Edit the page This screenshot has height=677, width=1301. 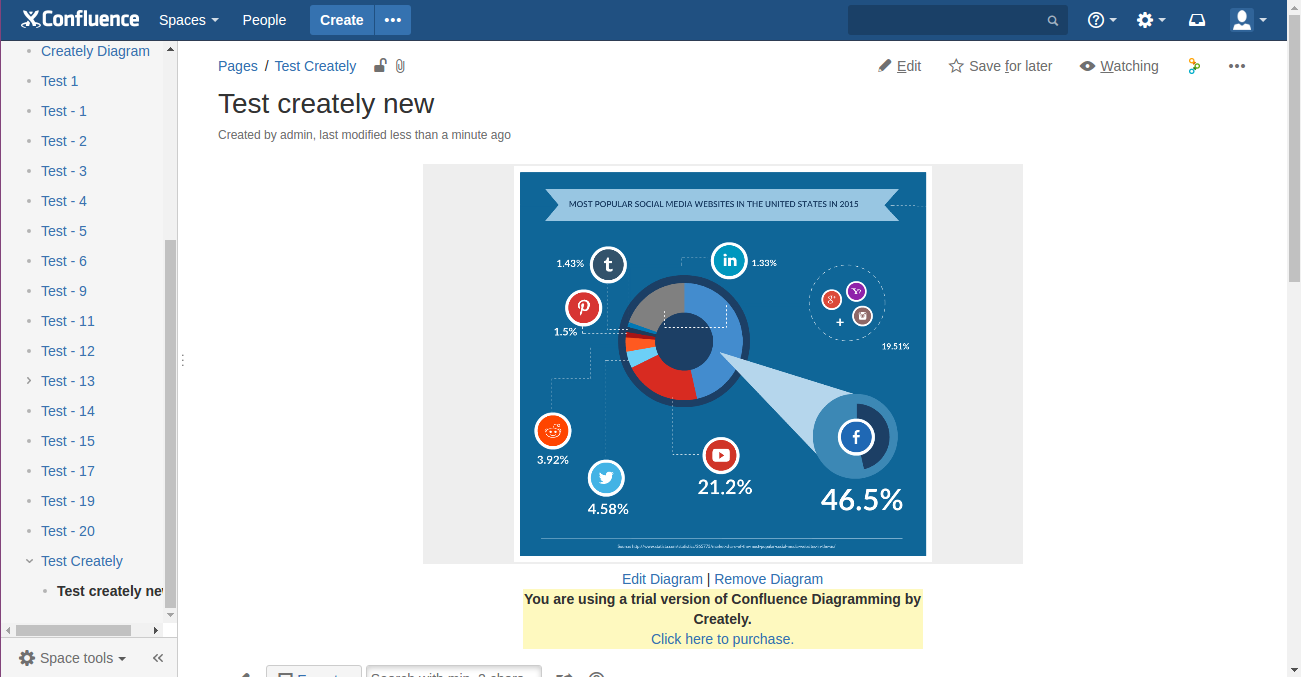click(x=900, y=66)
